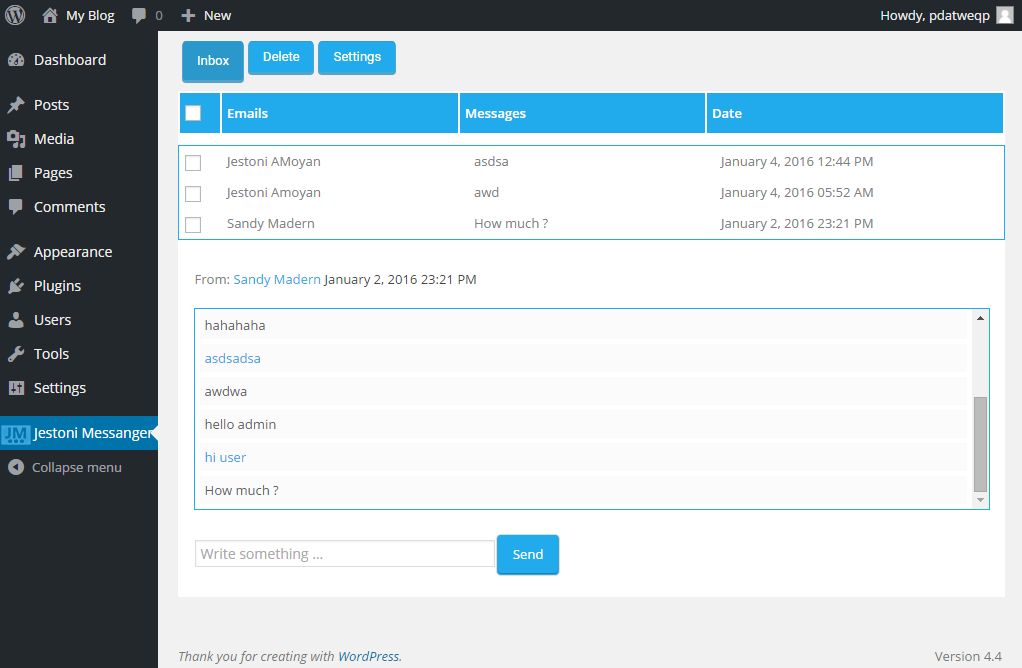Check the box for Jestoni AMoyan asdsa message
The height and width of the screenshot is (668, 1022).
(x=193, y=162)
